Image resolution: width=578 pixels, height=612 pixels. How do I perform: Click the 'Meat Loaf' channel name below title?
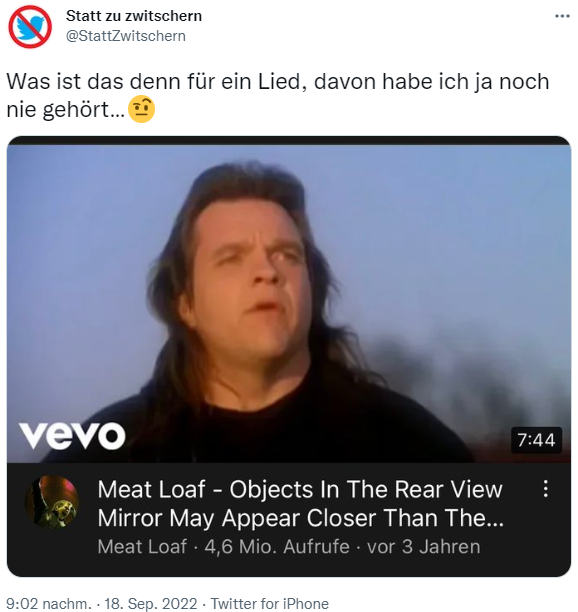(142, 546)
